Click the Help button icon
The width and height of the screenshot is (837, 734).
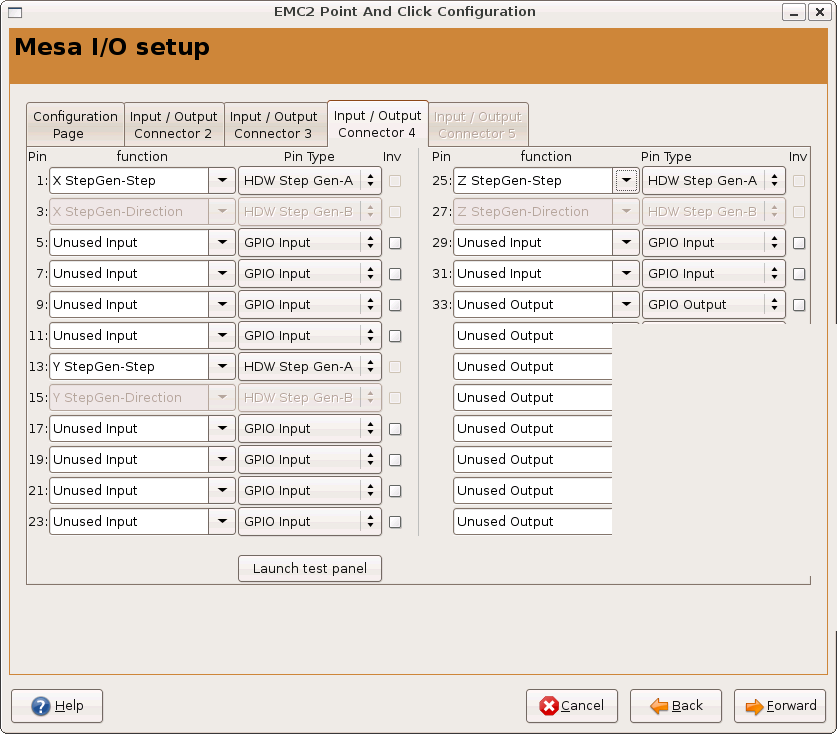(x=41, y=706)
